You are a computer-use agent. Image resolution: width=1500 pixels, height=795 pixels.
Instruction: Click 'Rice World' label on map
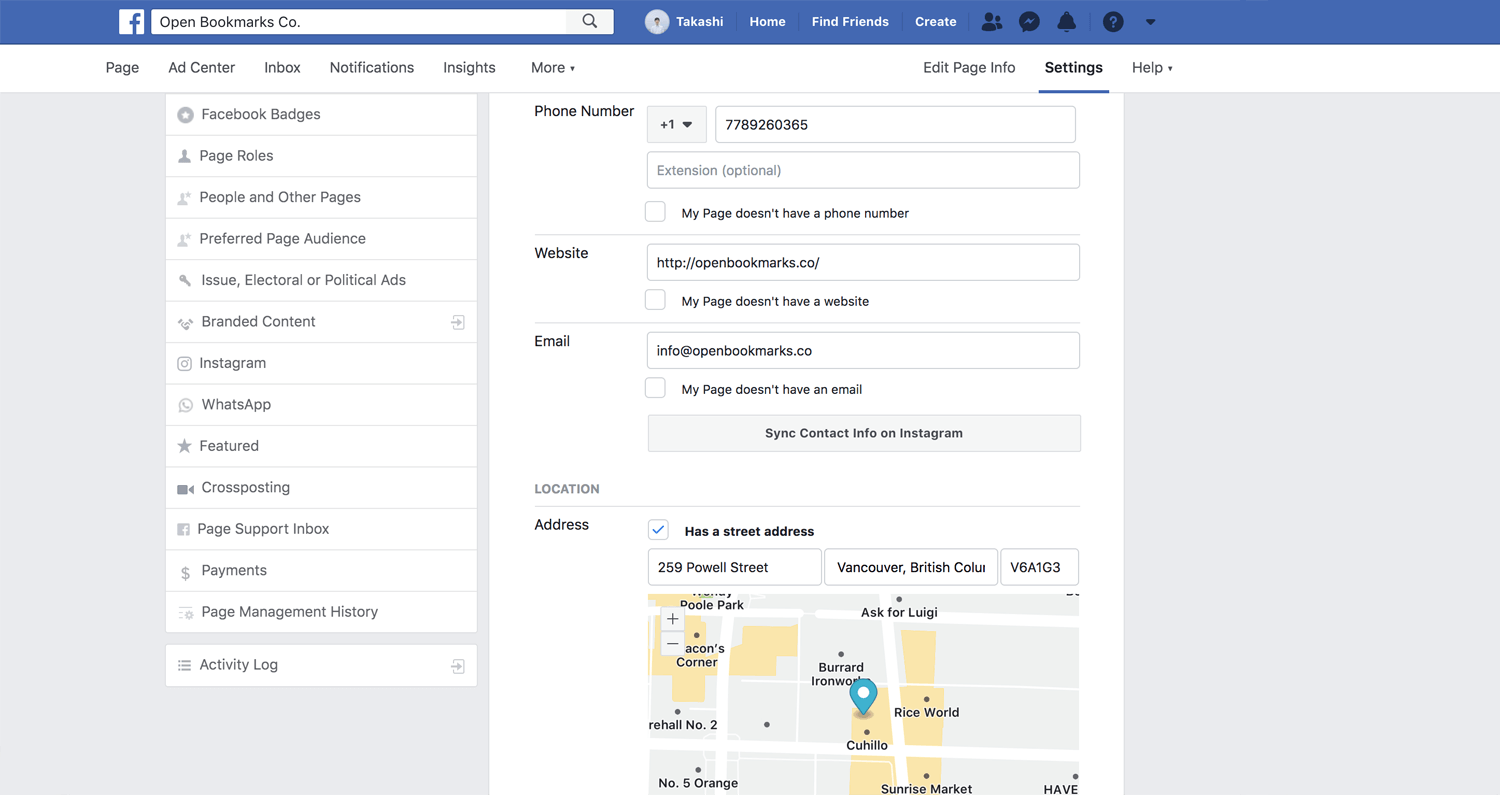point(926,712)
